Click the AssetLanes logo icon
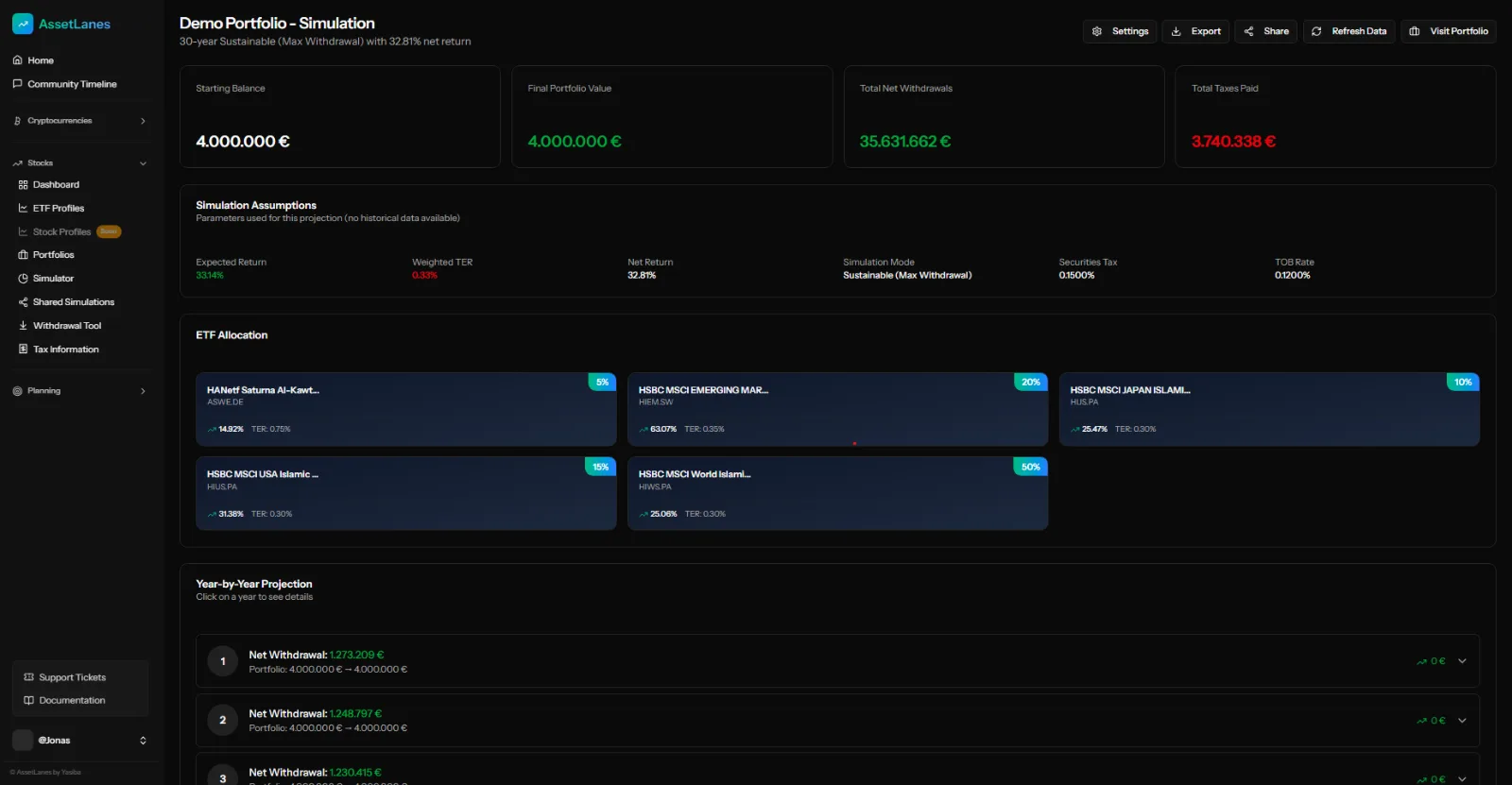1512x785 pixels. tap(23, 24)
